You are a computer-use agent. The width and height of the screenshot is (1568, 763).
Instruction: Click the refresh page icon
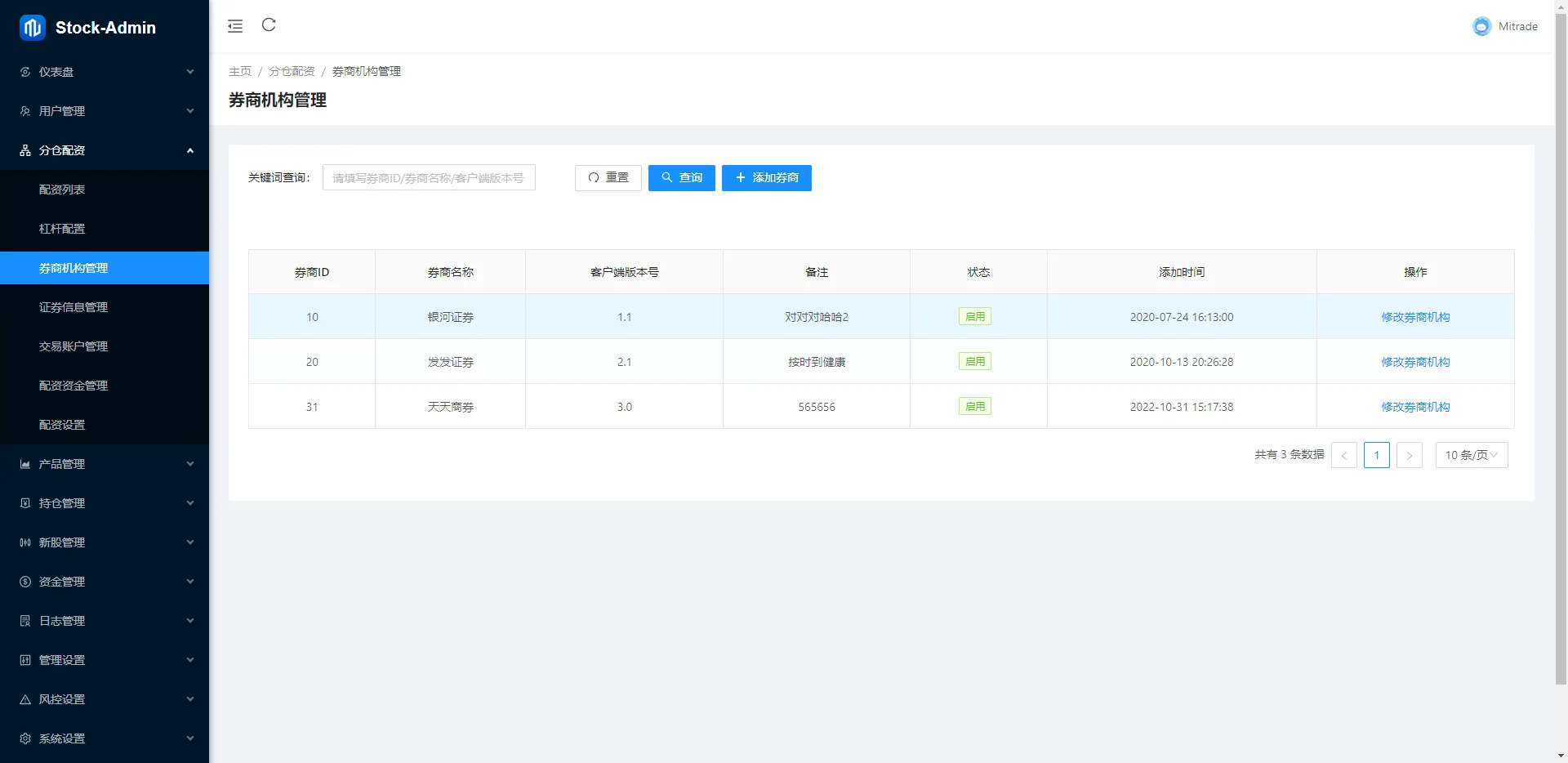[x=269, y=25]
